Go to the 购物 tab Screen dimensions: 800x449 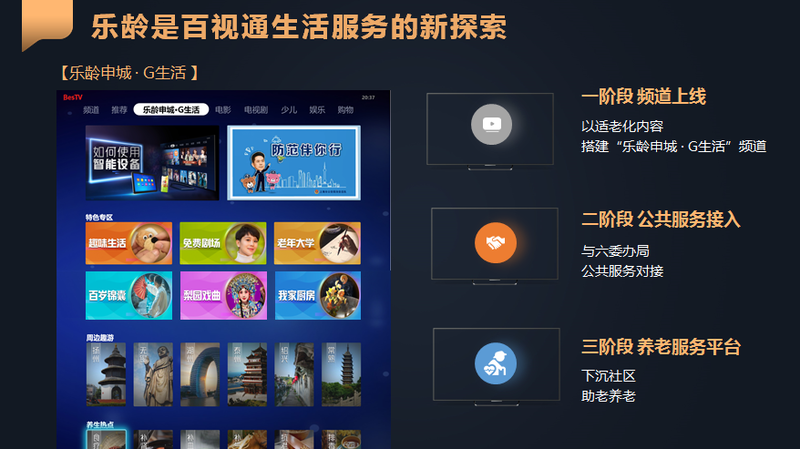point(345,110)
